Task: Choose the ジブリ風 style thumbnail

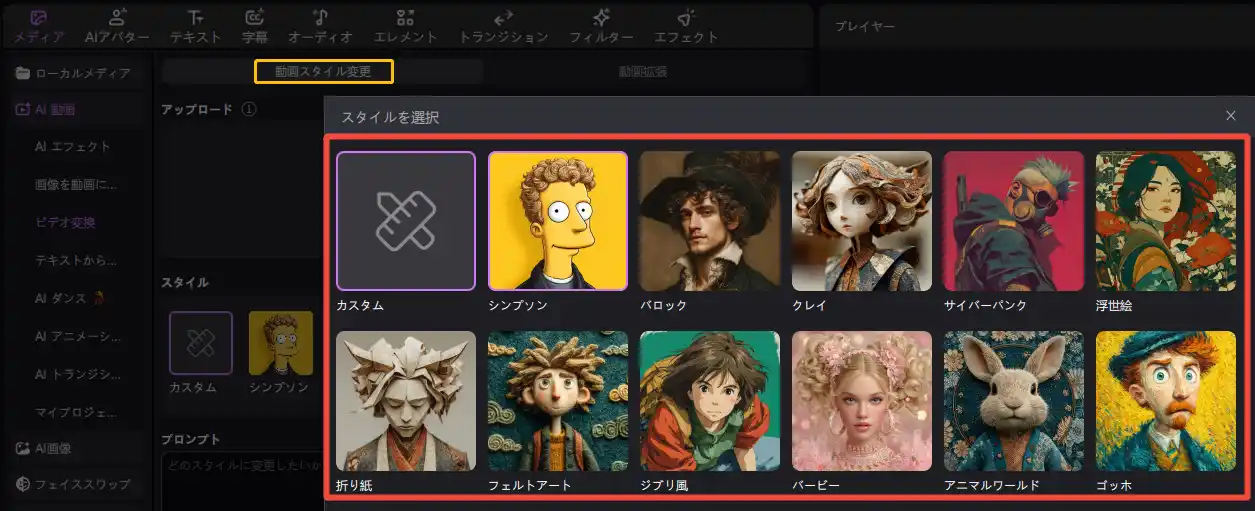Action: pos(710,401)
